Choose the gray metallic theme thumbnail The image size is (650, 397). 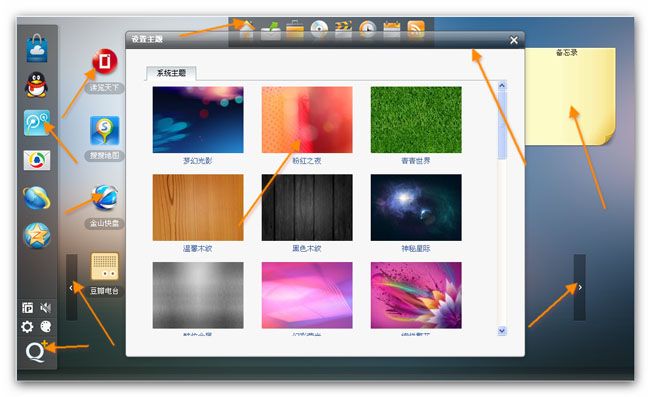coord(198,295)
